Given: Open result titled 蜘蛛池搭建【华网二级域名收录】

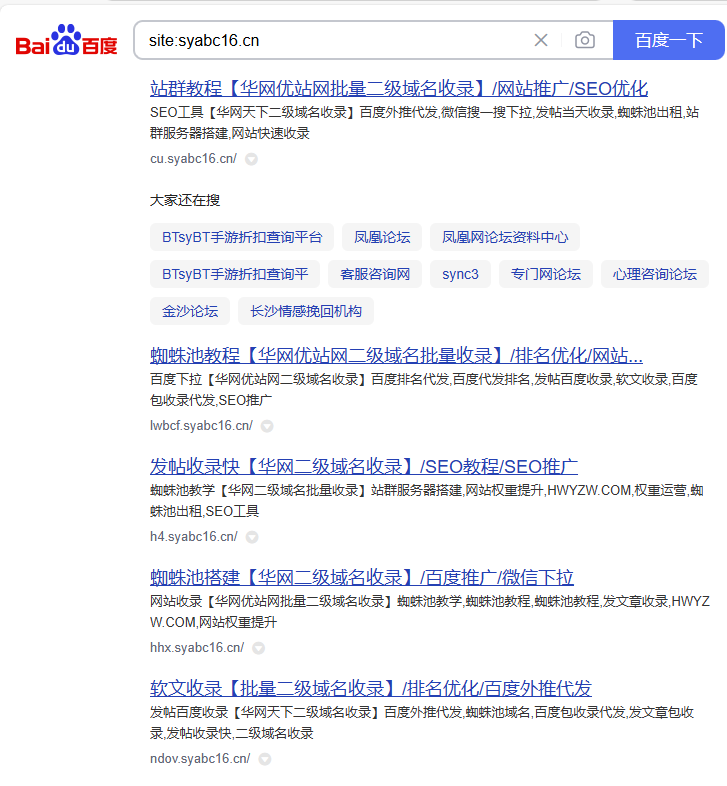Looking at the screenshot, I should 361,578.
